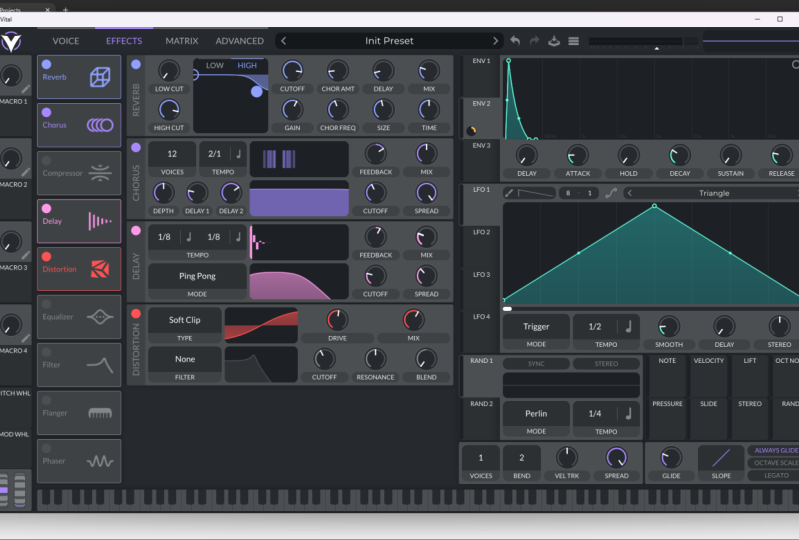Open the Init Preset browser
This screenshot has height=540, width=799.
point(389,41)
